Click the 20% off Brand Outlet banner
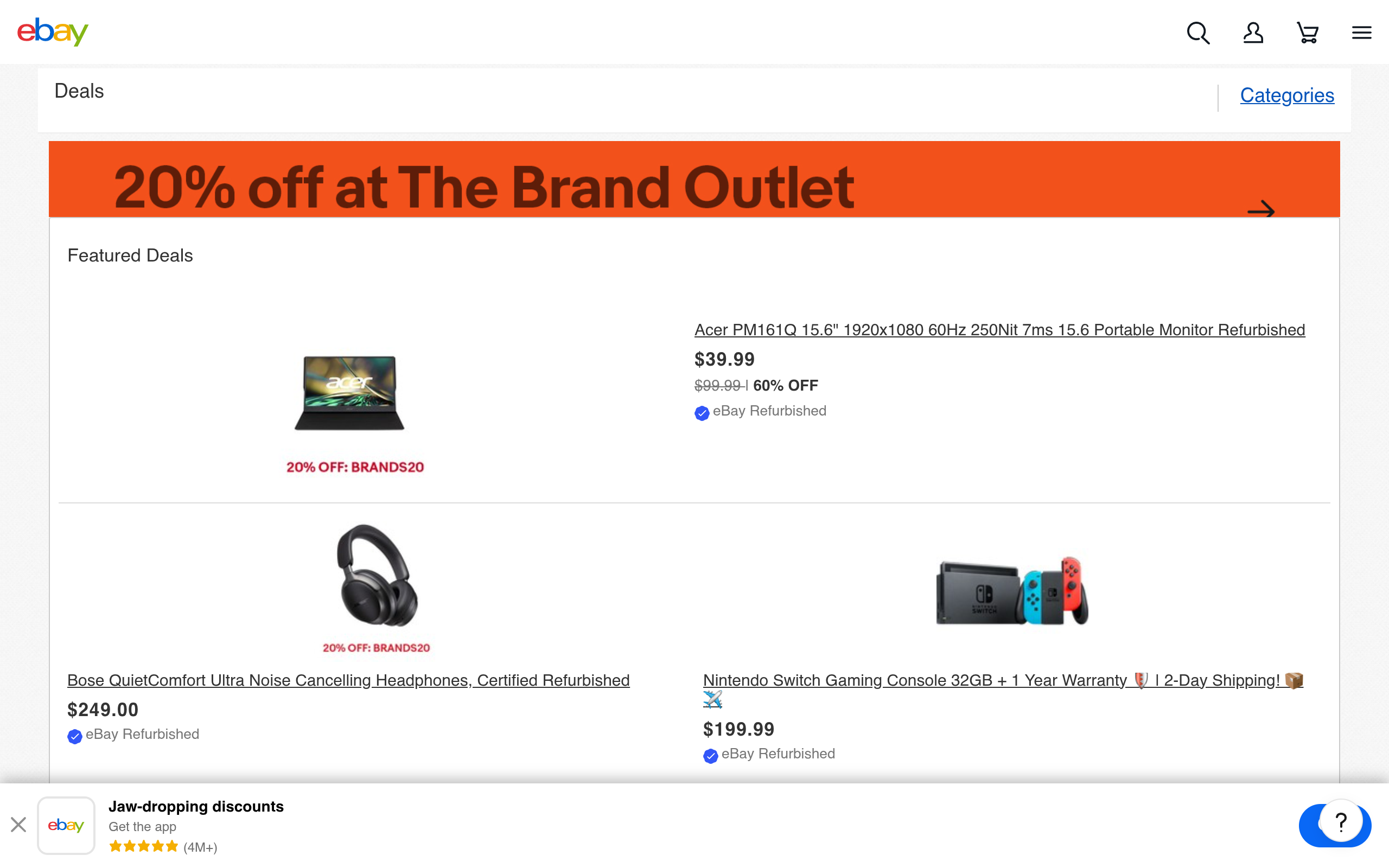The image size is (1389, 868). 694,179
